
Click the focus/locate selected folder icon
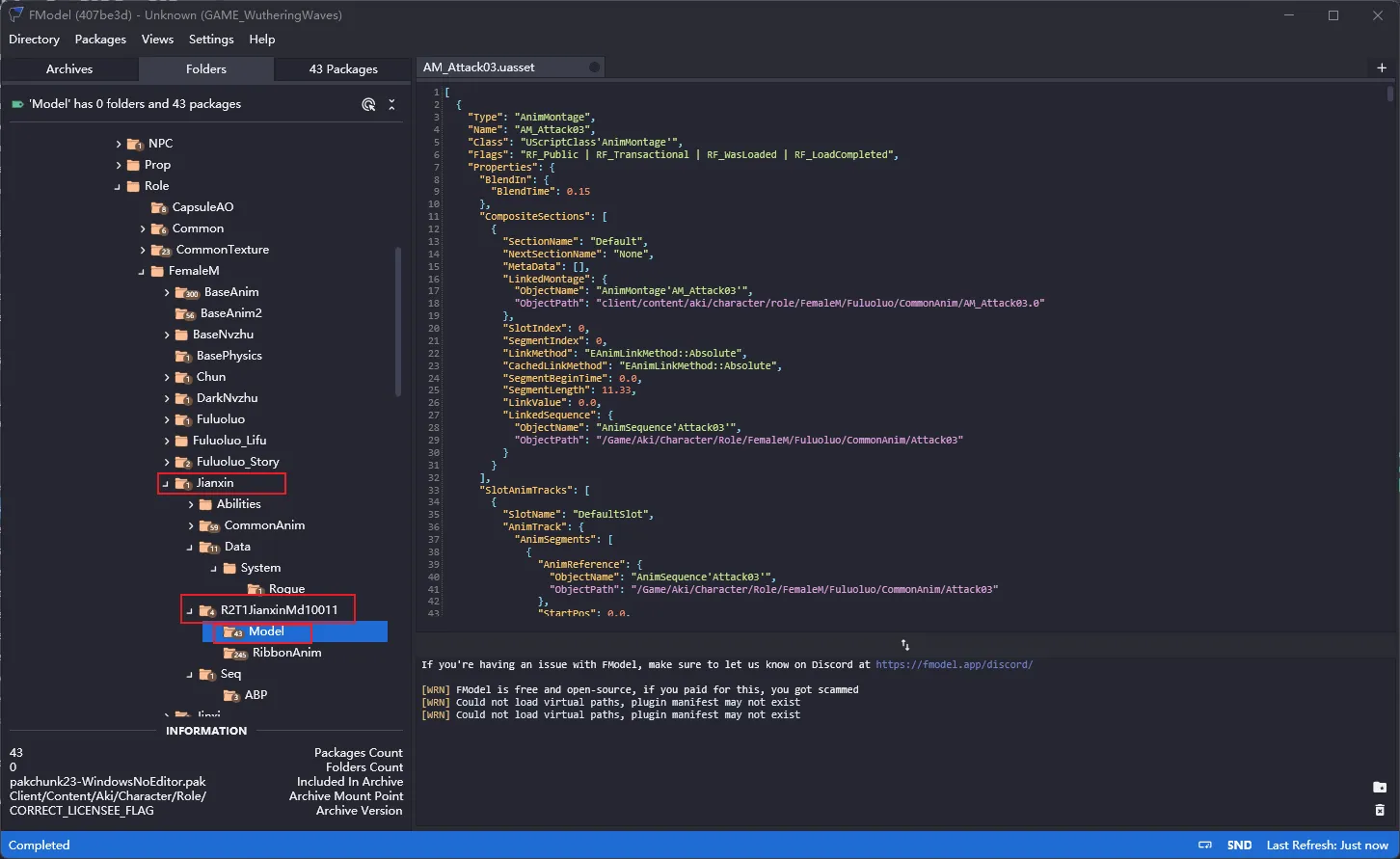point(368,104)
